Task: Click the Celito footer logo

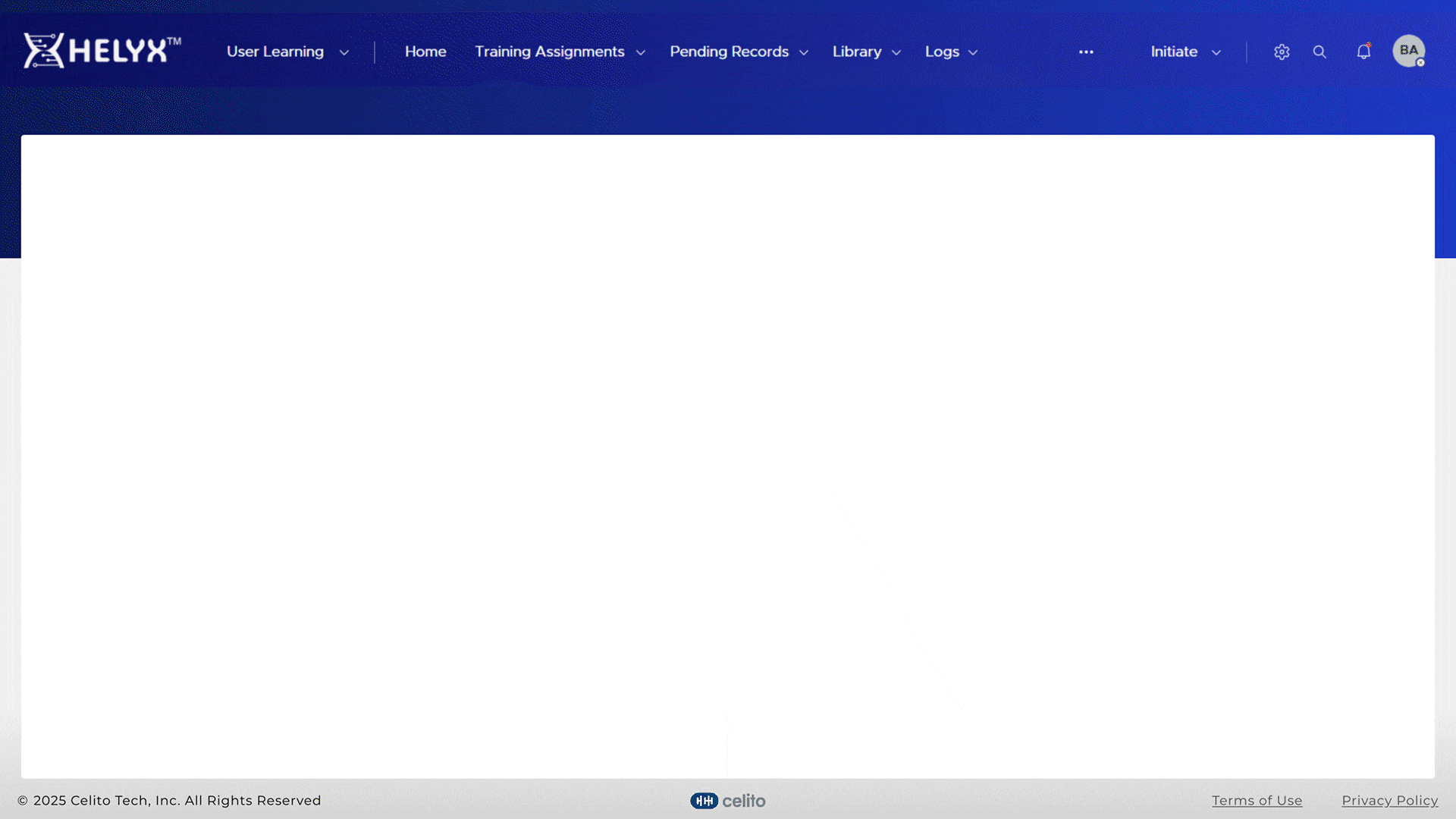Action: 728,801
